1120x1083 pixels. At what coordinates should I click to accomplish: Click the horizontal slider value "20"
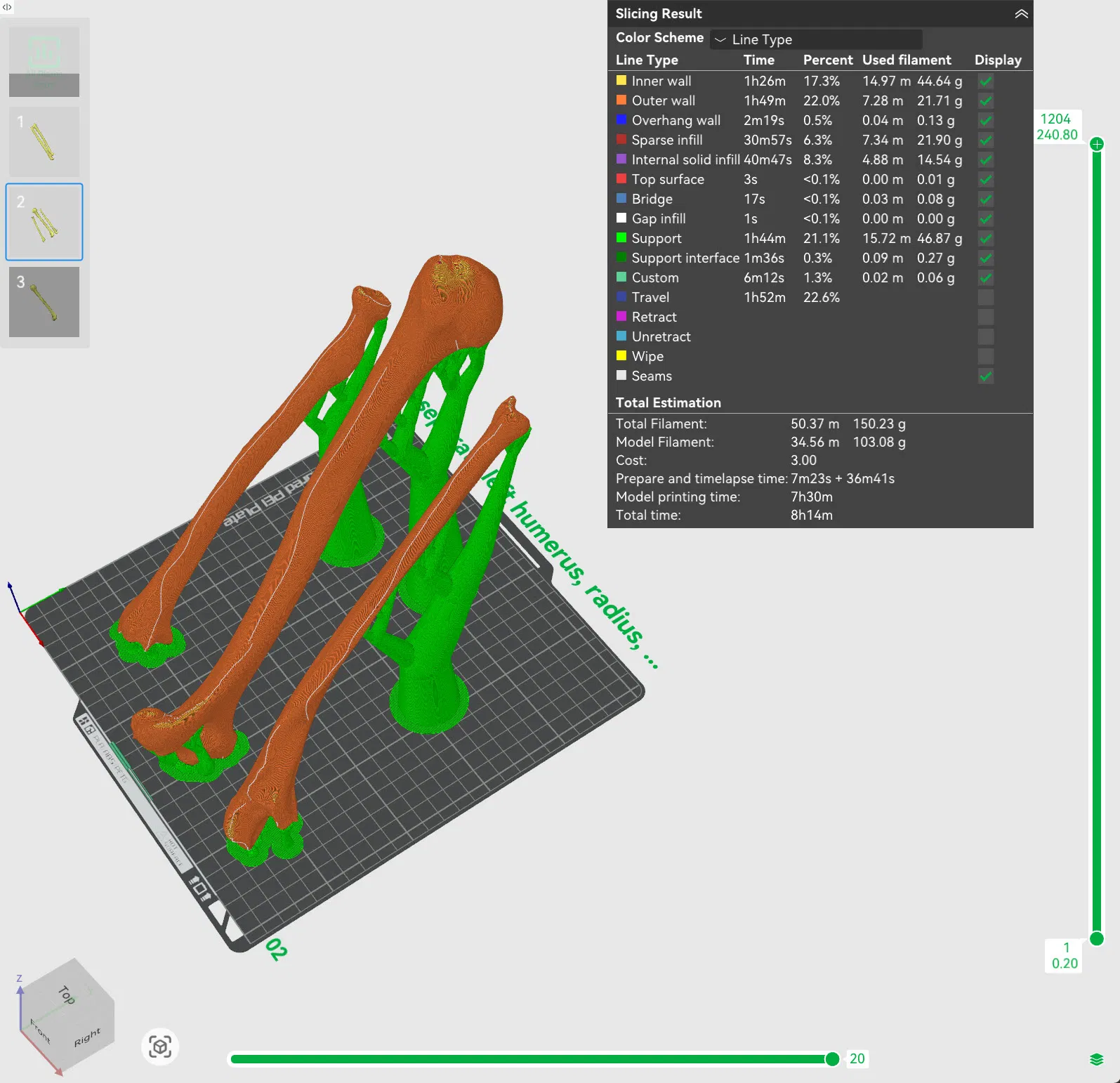click(x=857, y=1058)
